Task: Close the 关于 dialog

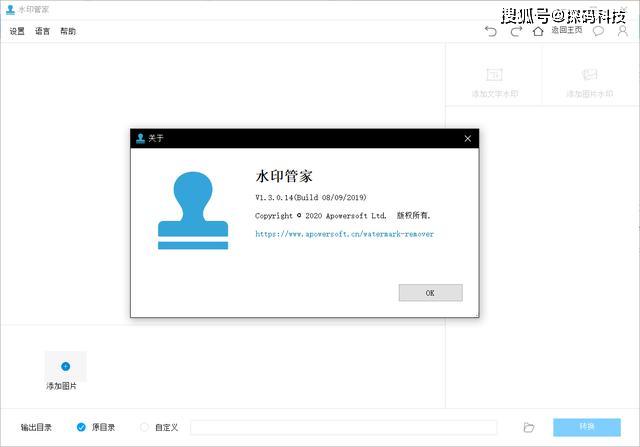Action: [x=468, y=138]
